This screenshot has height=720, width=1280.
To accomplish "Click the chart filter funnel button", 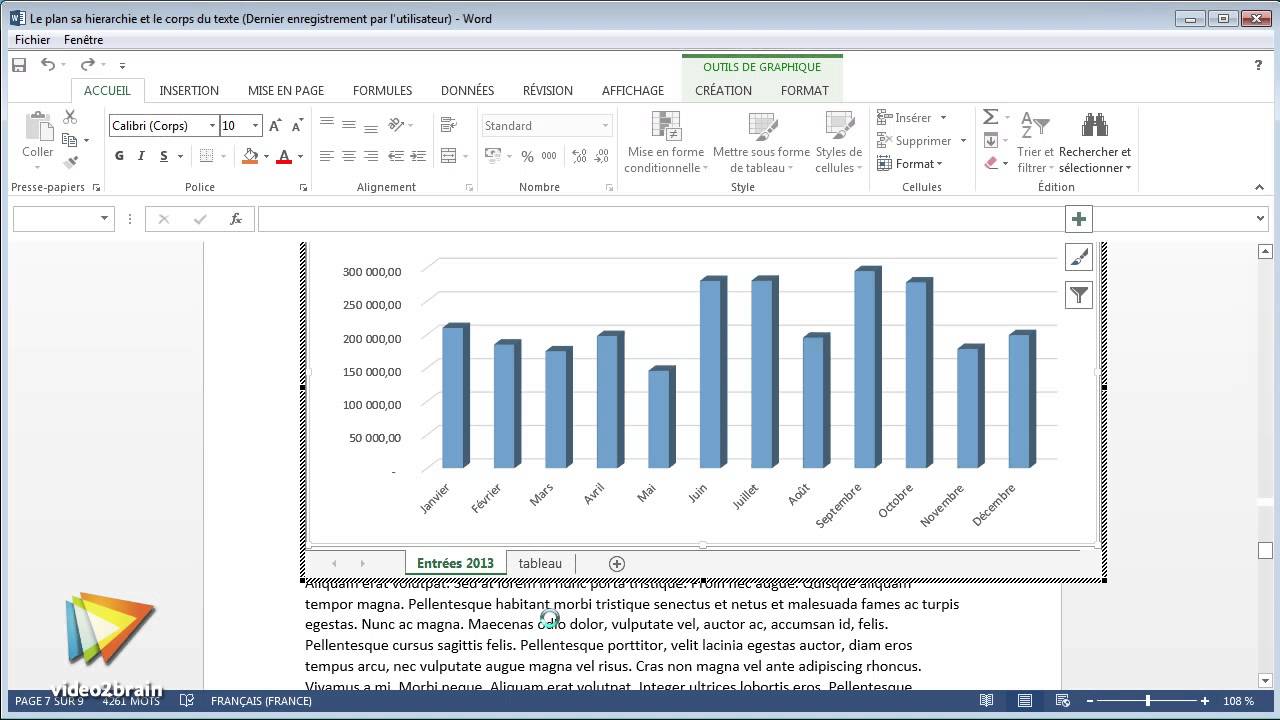I will click(1079, 294).
